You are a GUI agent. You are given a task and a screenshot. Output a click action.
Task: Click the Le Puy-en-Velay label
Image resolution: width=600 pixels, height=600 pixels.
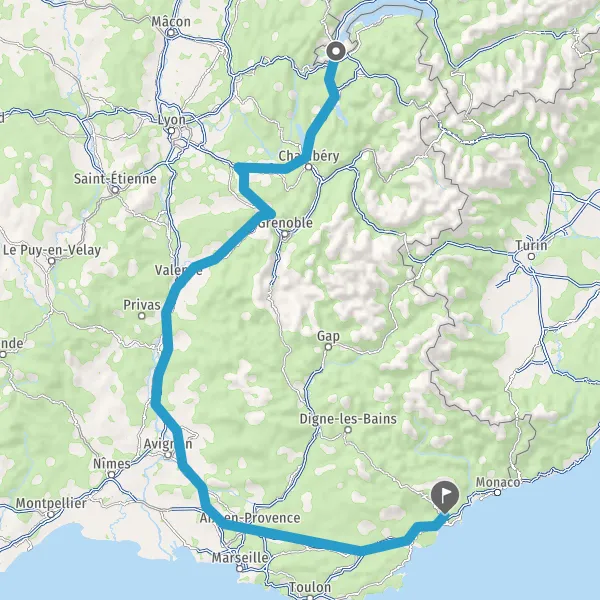52,250
